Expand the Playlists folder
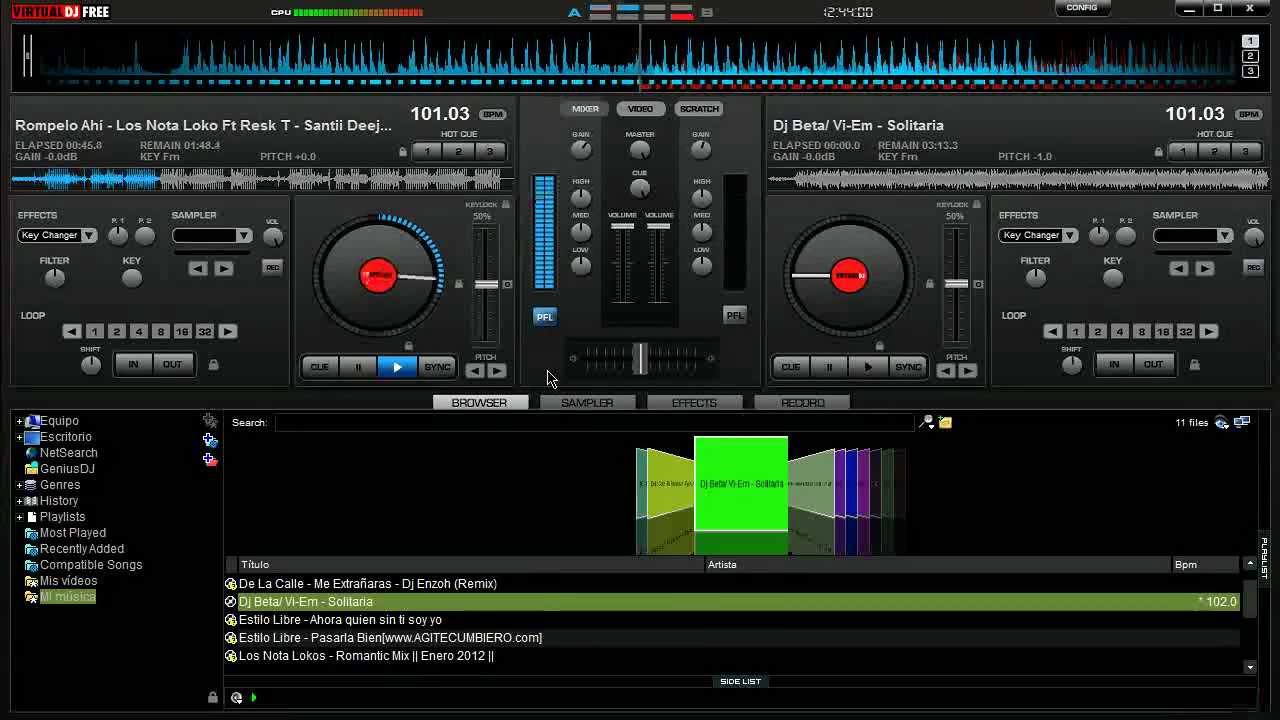This screenshot has width=1280, height=720. pyautogui.click(x=19, y=517)
